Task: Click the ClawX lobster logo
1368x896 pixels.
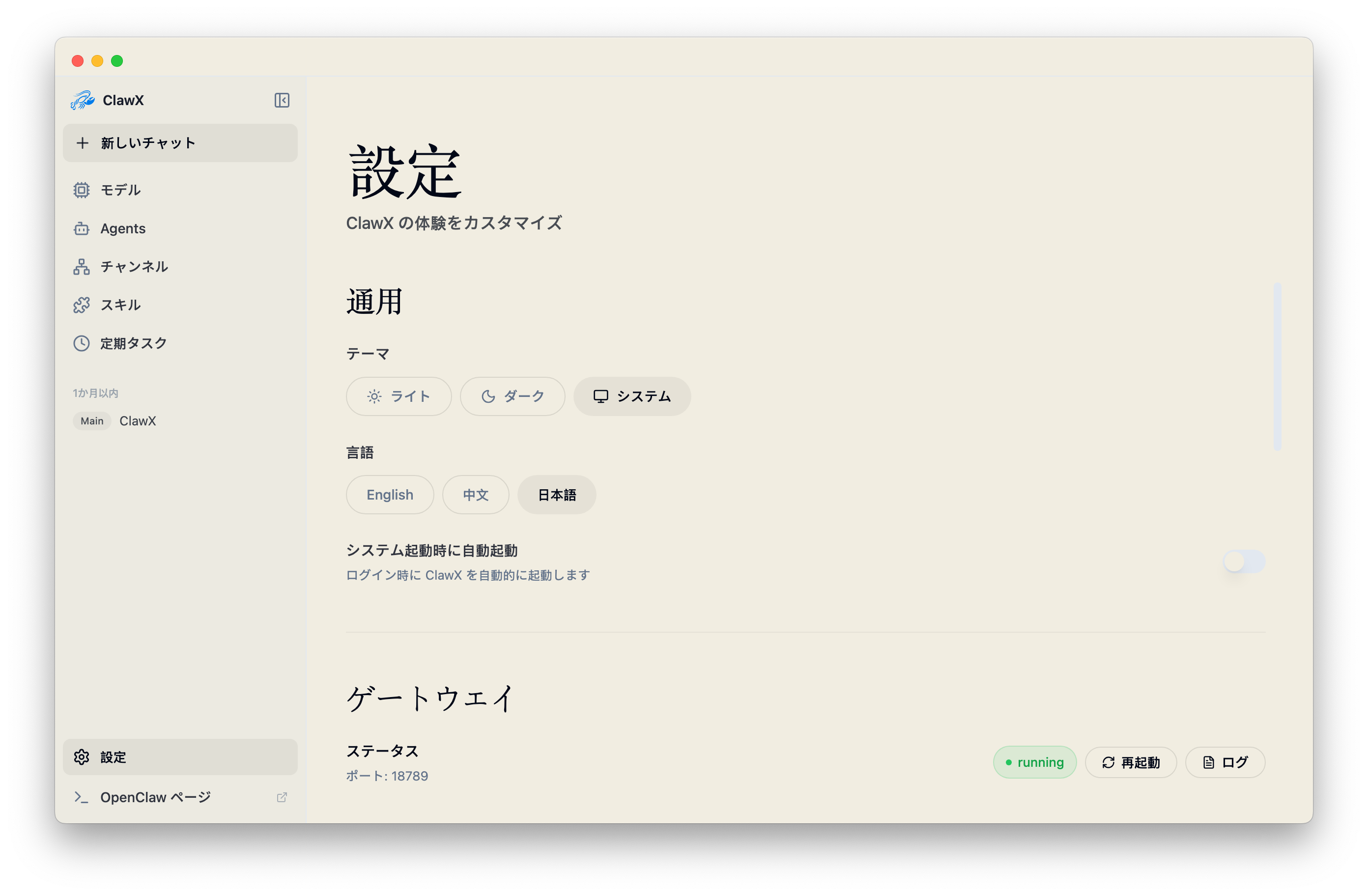Action: (83, 100)
